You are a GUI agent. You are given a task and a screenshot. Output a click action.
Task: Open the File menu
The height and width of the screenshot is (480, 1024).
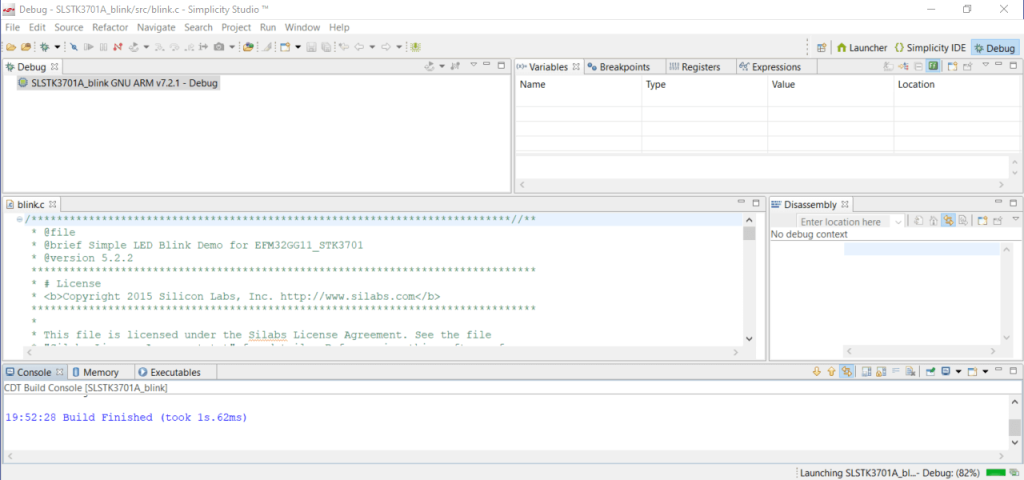12,27
